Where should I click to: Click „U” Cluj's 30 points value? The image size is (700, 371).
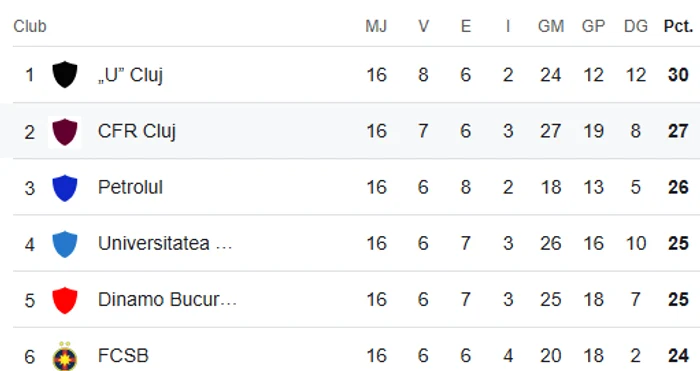coord(678,75)
